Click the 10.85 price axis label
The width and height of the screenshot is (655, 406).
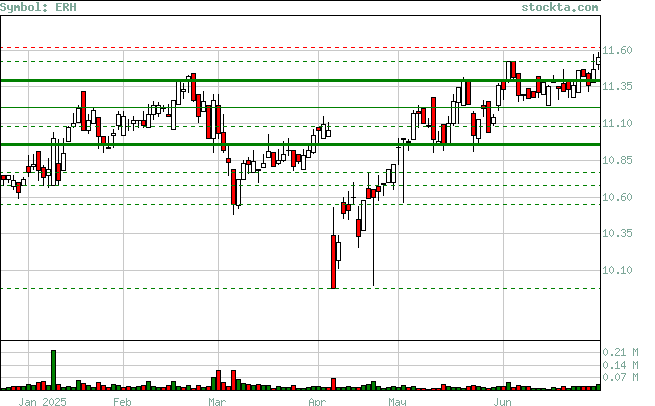tap(617, 160)
